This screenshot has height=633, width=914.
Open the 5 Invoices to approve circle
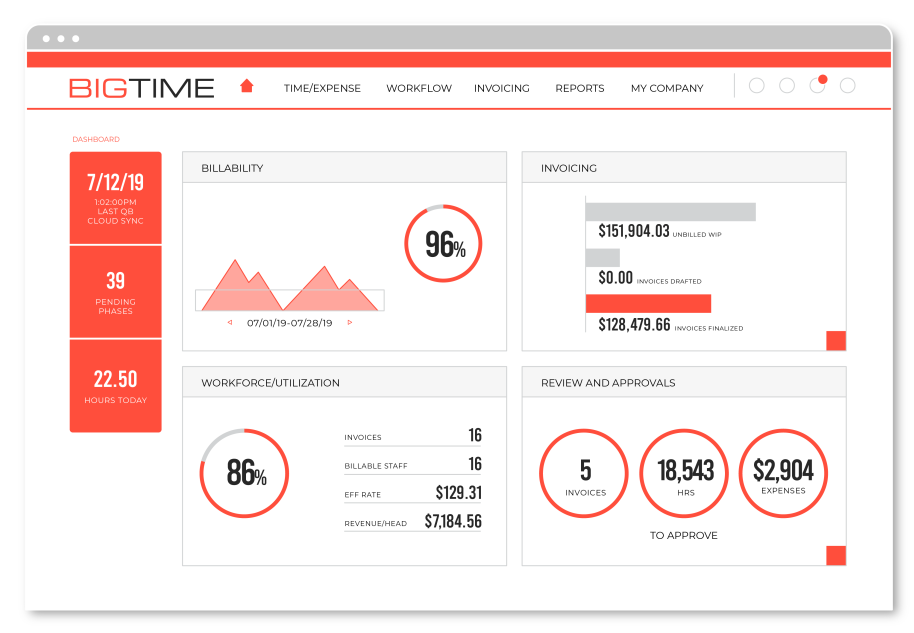click(x=584, y=473)
